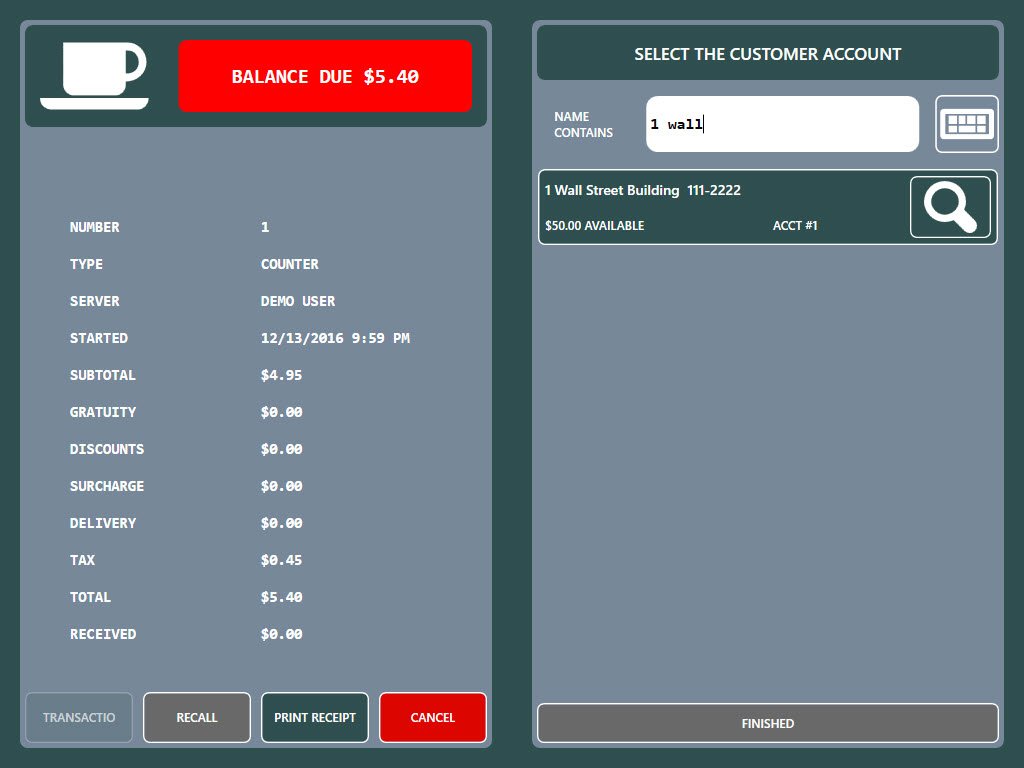Viewport: 1024px width, 768px height.
Task: Focus the Name Contains search field
Action: [x=781, y=124]
